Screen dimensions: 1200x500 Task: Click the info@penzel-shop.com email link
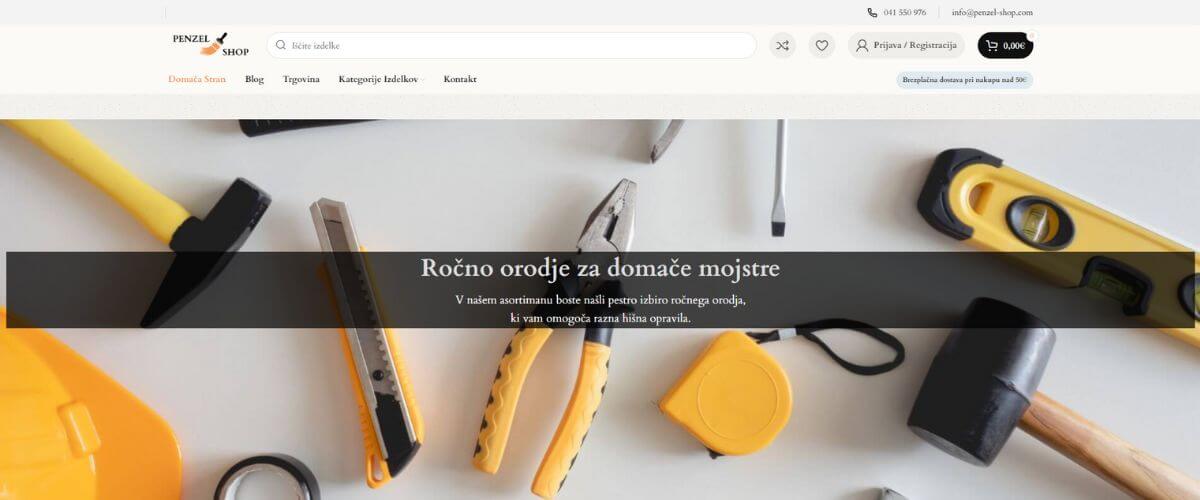click(992, 13)
